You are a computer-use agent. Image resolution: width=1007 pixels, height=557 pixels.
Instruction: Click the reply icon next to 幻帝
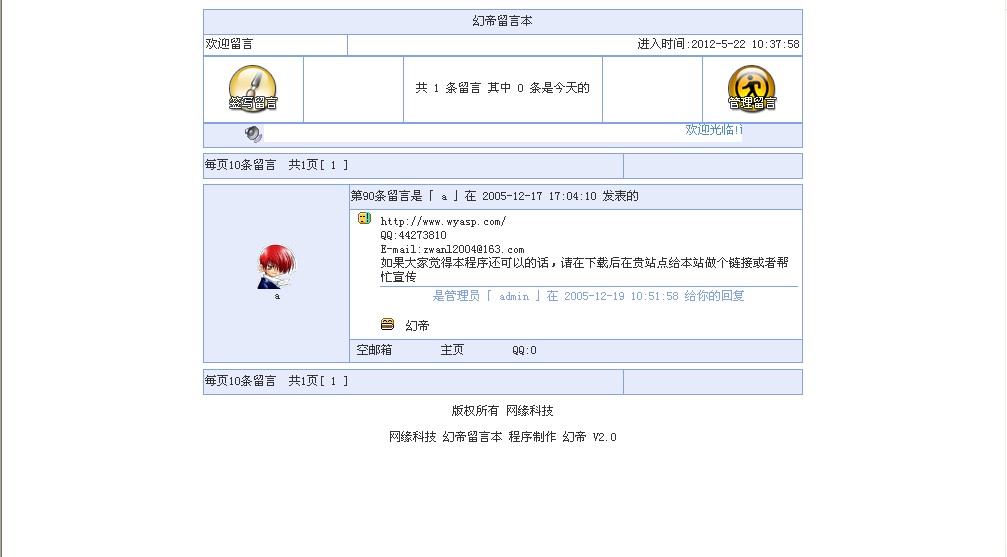[387, 324]
